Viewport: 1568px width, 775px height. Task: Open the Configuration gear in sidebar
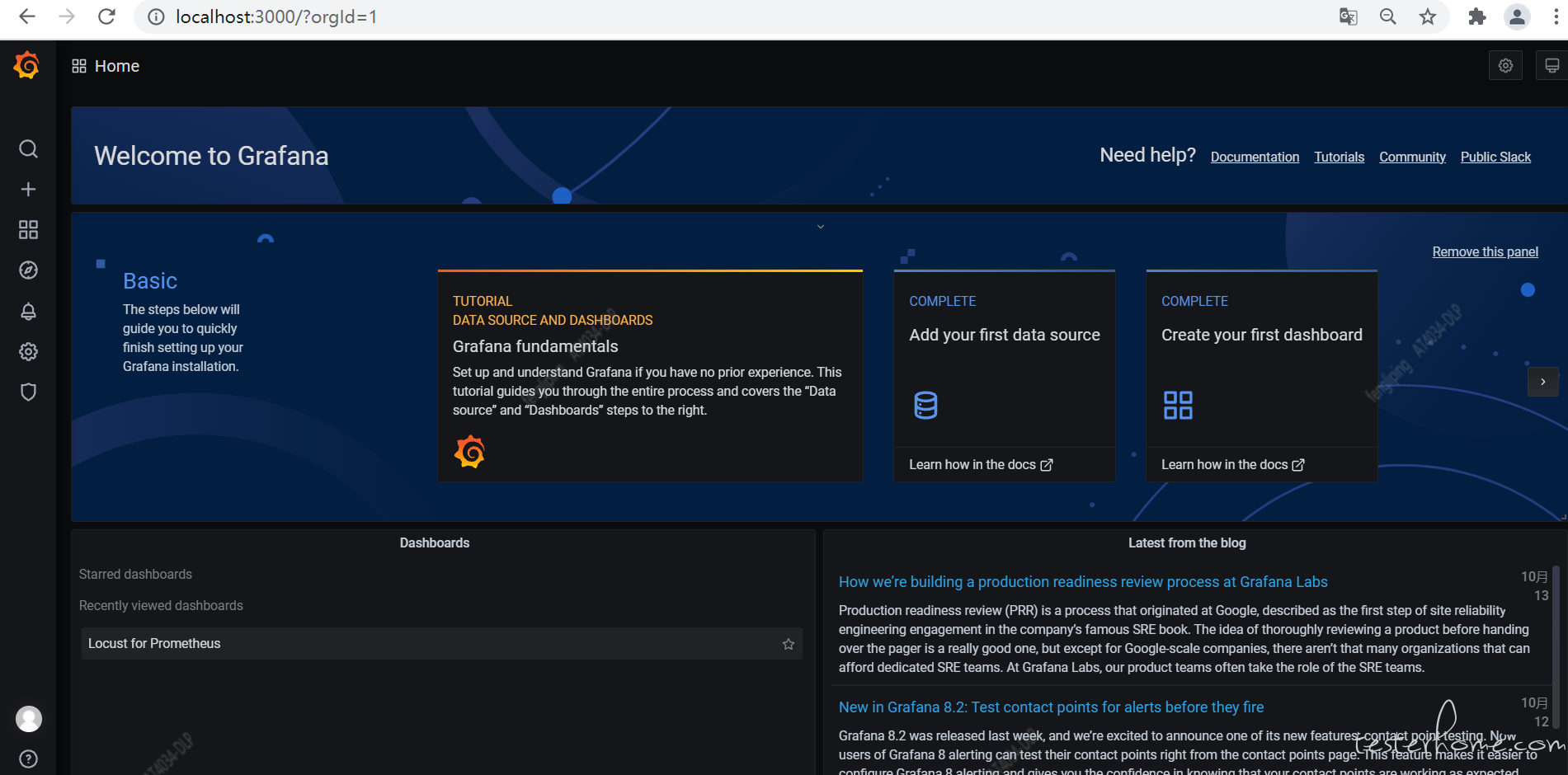pyautogui.click(x=28, y=351)
